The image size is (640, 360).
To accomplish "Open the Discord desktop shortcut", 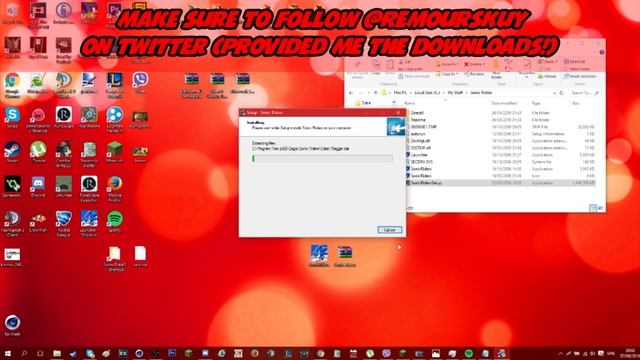I will (x=38, y=187).
